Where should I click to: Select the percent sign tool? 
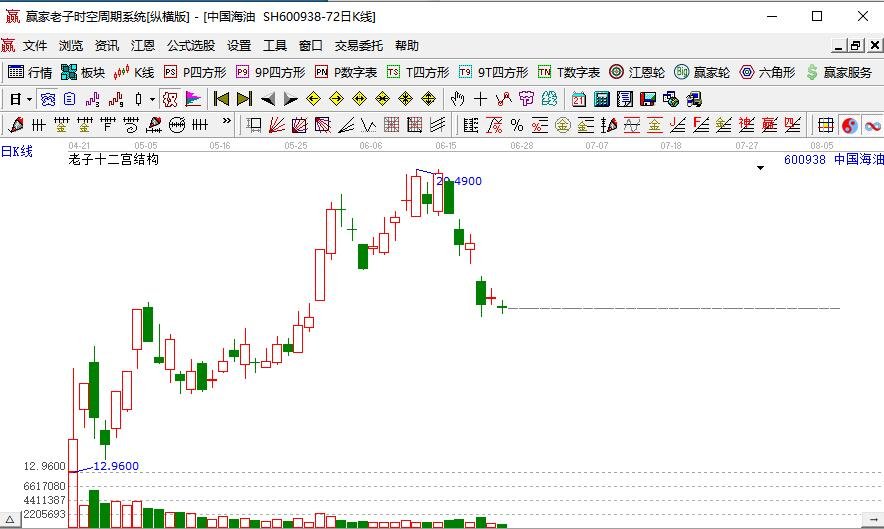516,125
